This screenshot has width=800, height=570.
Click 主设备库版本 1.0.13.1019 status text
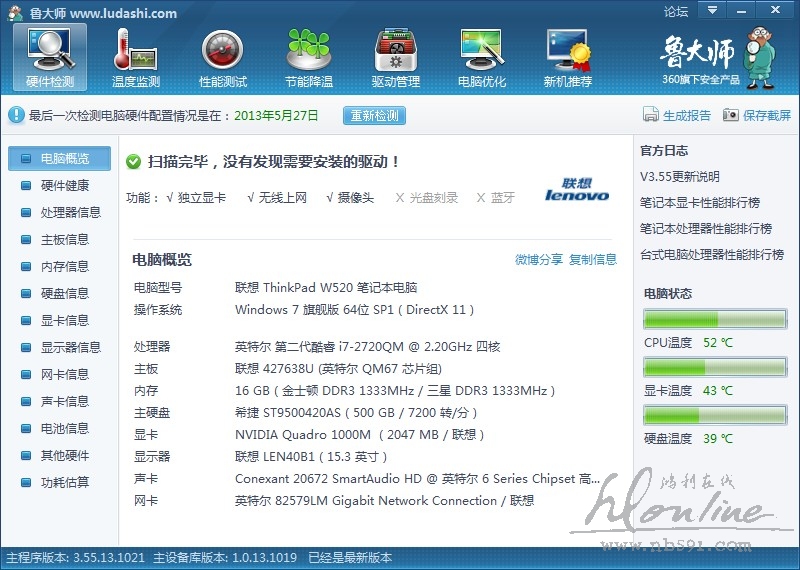point(225,558)
